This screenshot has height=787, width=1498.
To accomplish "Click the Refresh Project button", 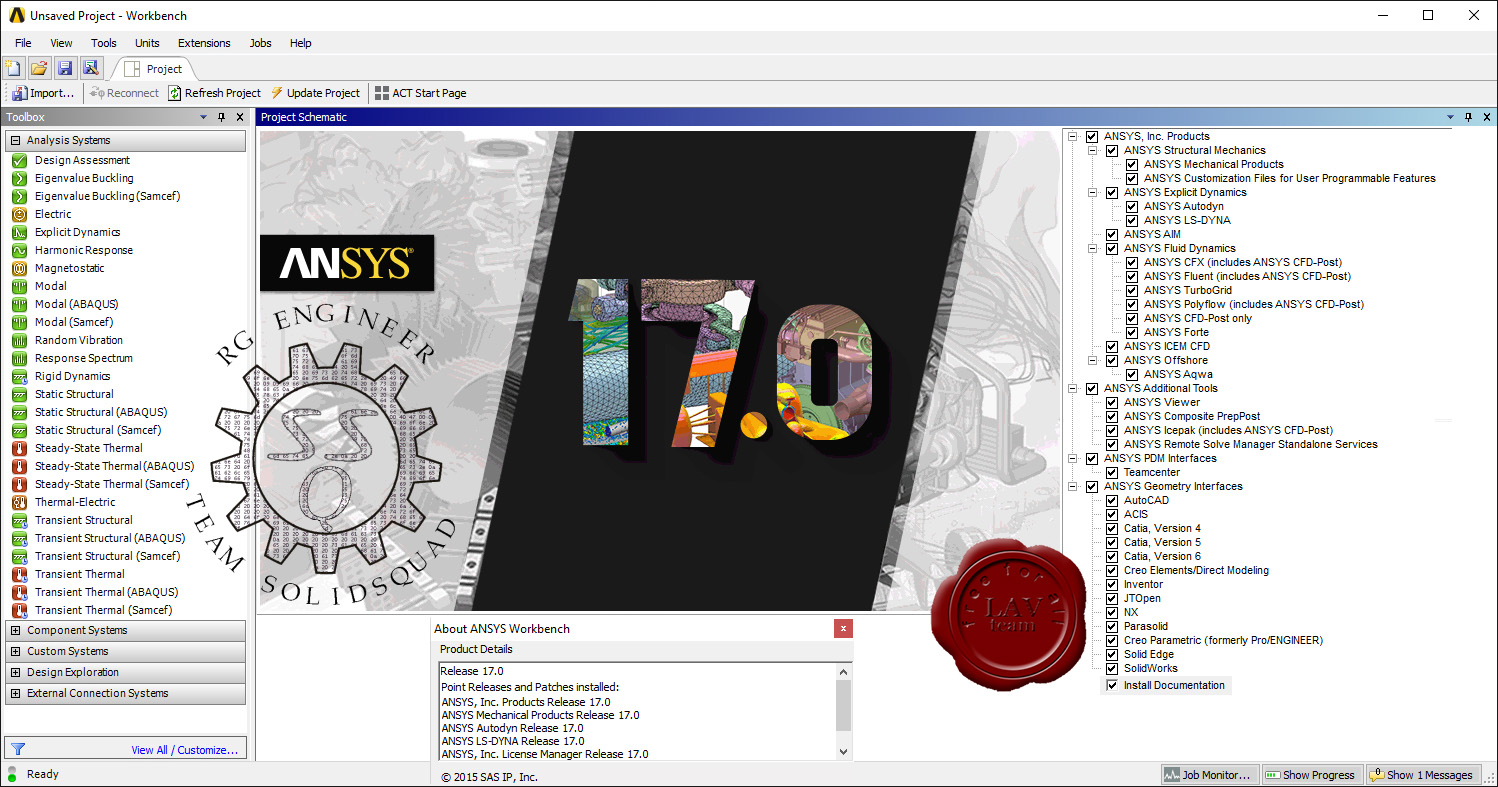I will pos(214,93).
